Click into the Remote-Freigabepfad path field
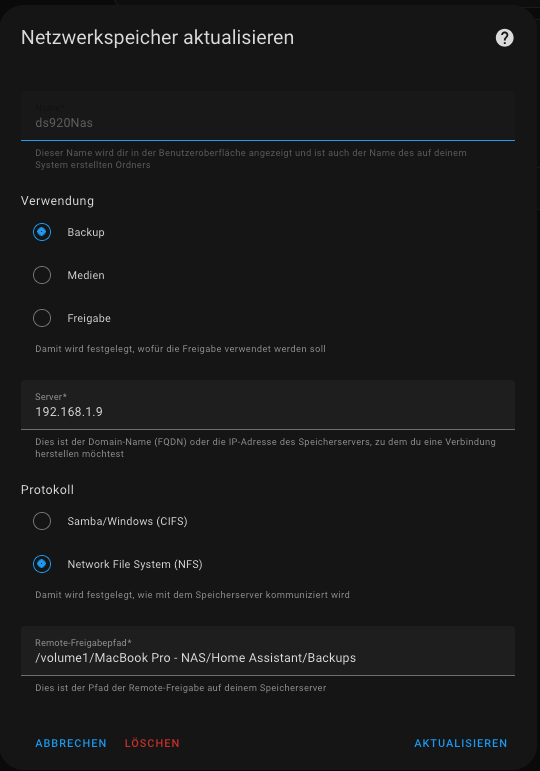 click(x=268, y=651)
